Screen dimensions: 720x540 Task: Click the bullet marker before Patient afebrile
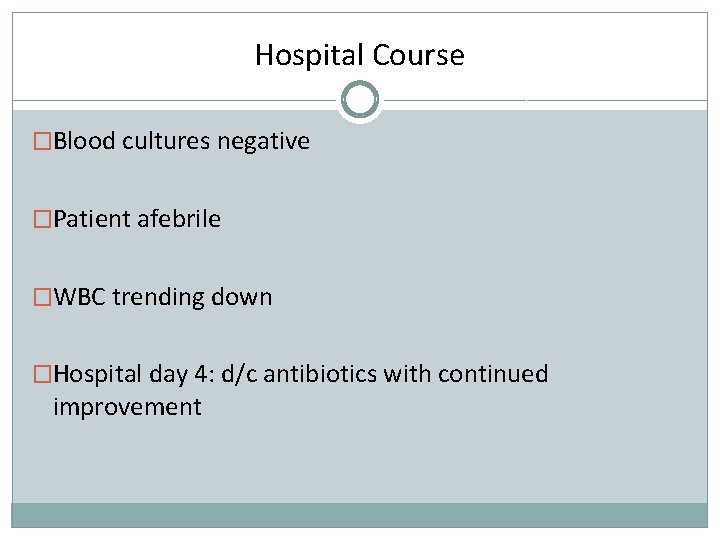click(43, 220)
